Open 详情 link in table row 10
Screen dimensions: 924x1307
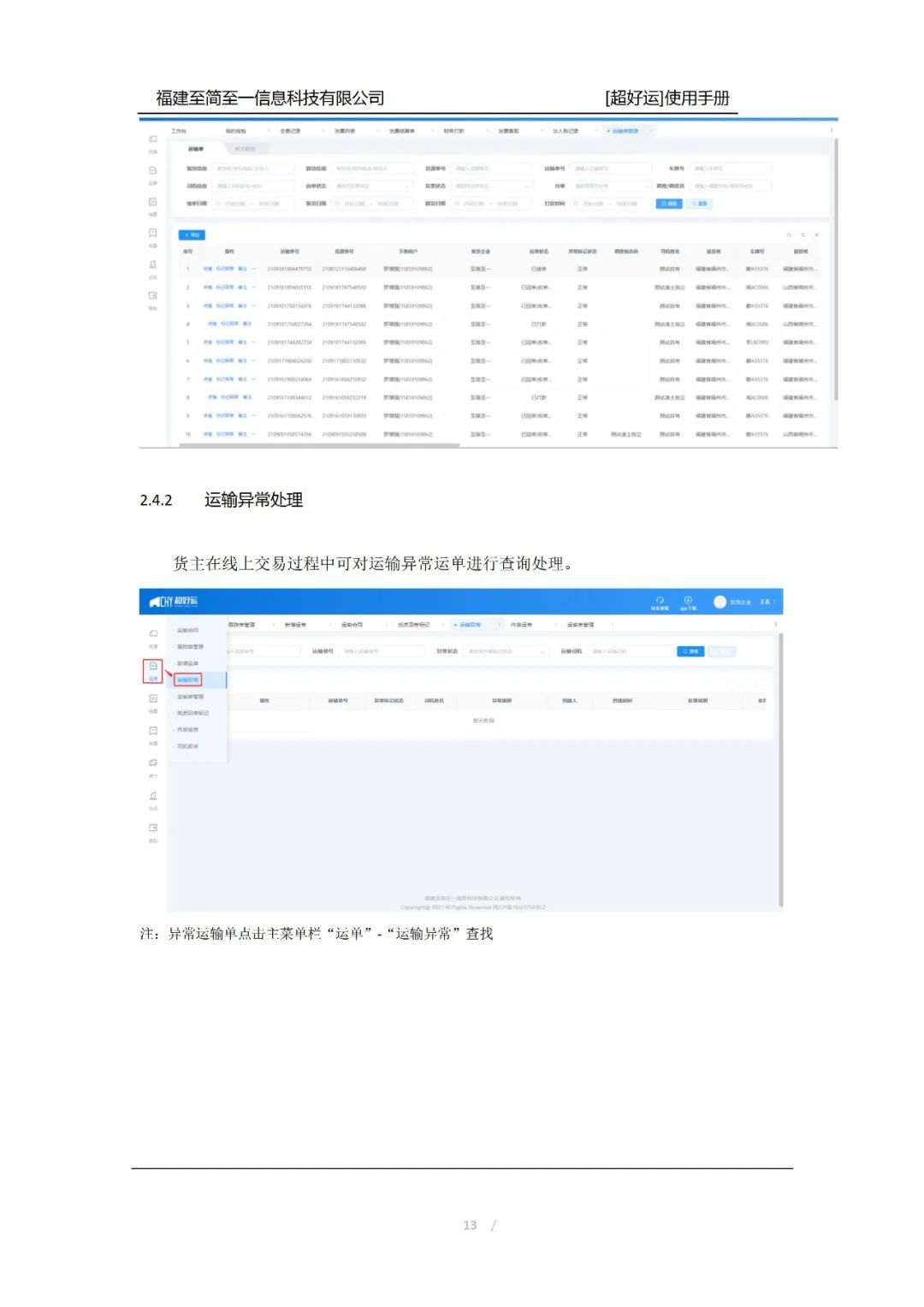207,434
